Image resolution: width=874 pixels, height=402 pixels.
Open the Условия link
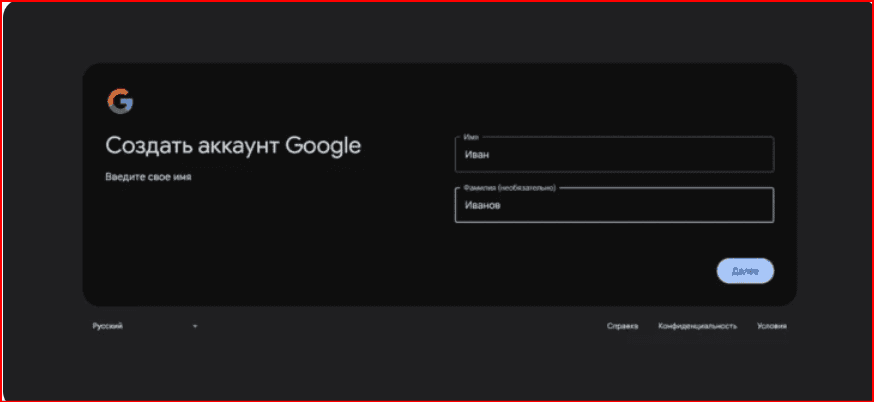tap(772, 326)
